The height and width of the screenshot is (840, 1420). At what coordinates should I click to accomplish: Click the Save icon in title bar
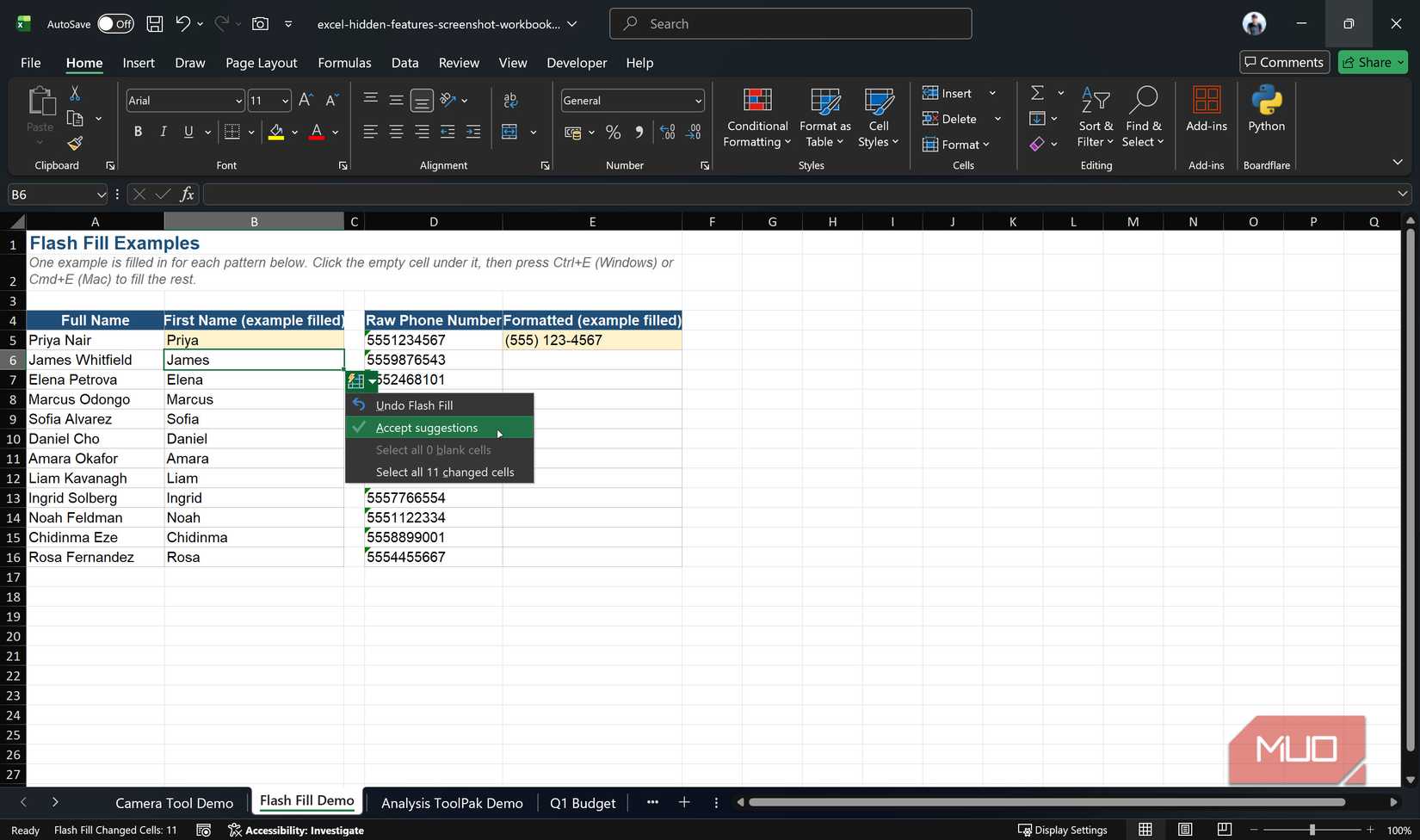155,24
